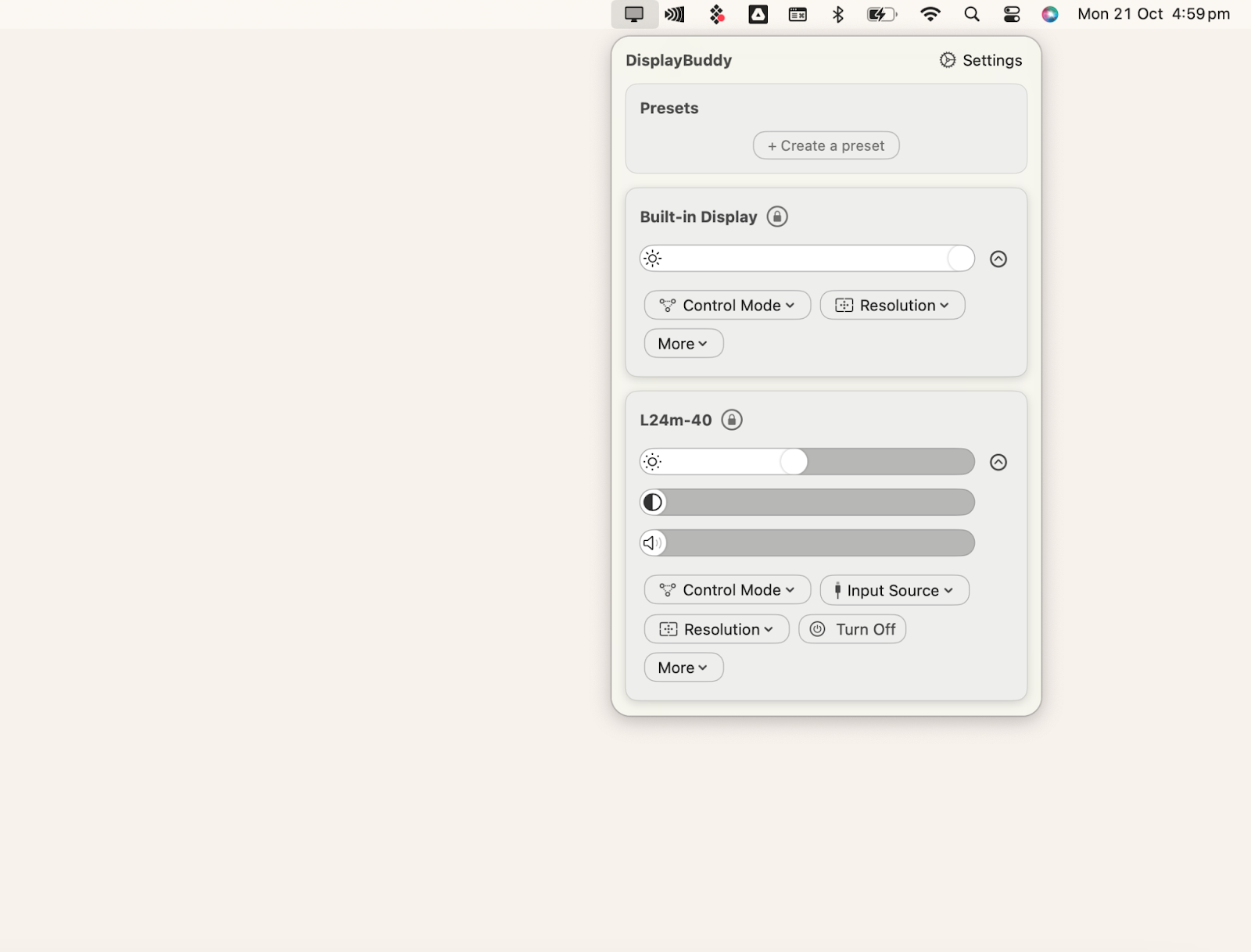Open Resolution dropdown for L24m-40
The height and width of the screenshot is (952, 1251).
(x=716, y=629)
